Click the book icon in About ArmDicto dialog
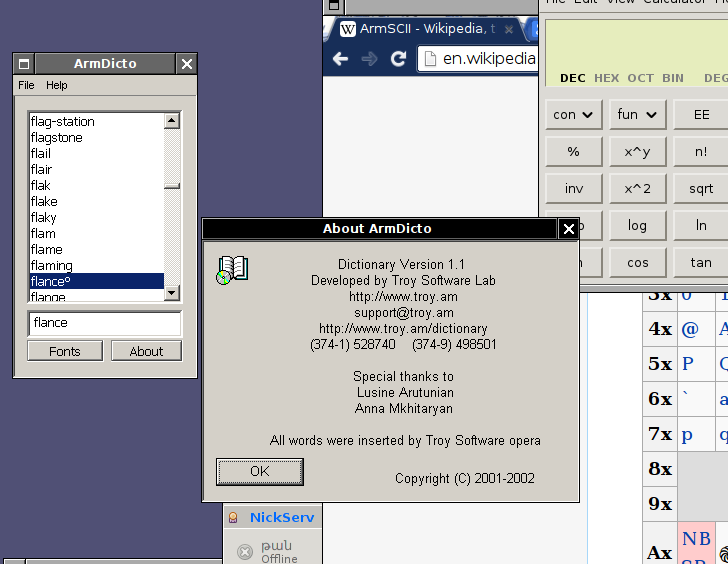The image size is (728, 564). point(232,270)
